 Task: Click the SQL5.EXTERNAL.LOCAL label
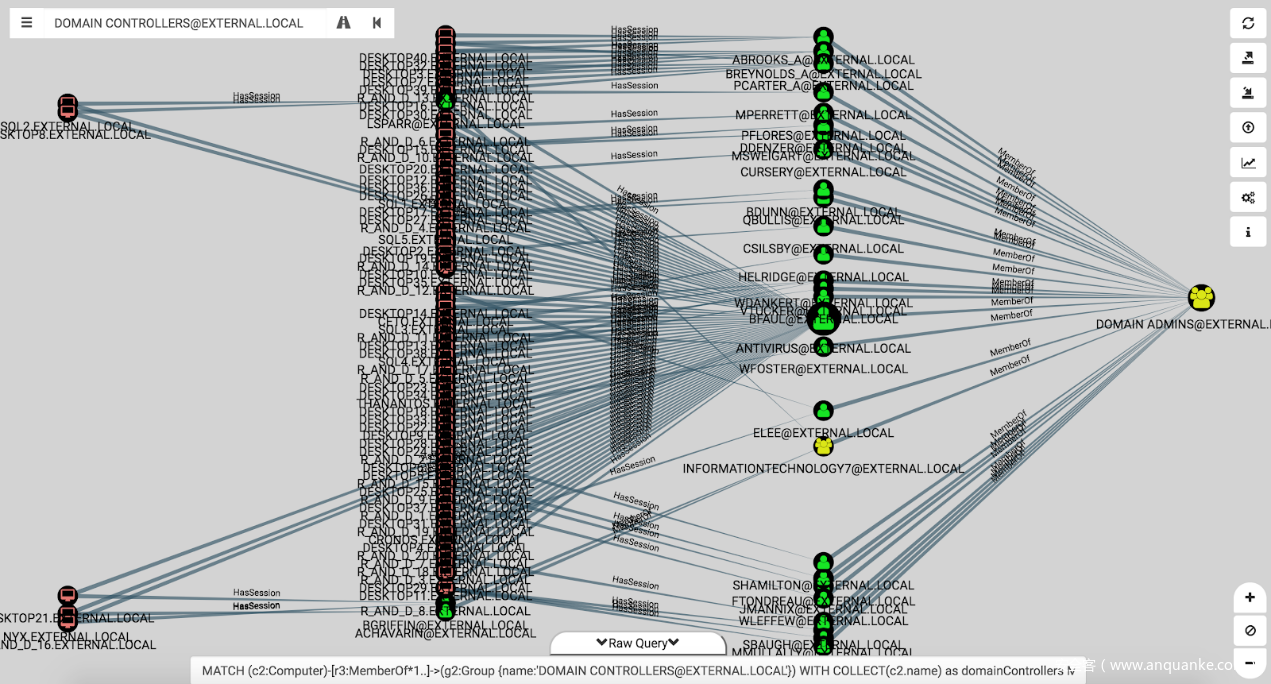coord(445,240)
